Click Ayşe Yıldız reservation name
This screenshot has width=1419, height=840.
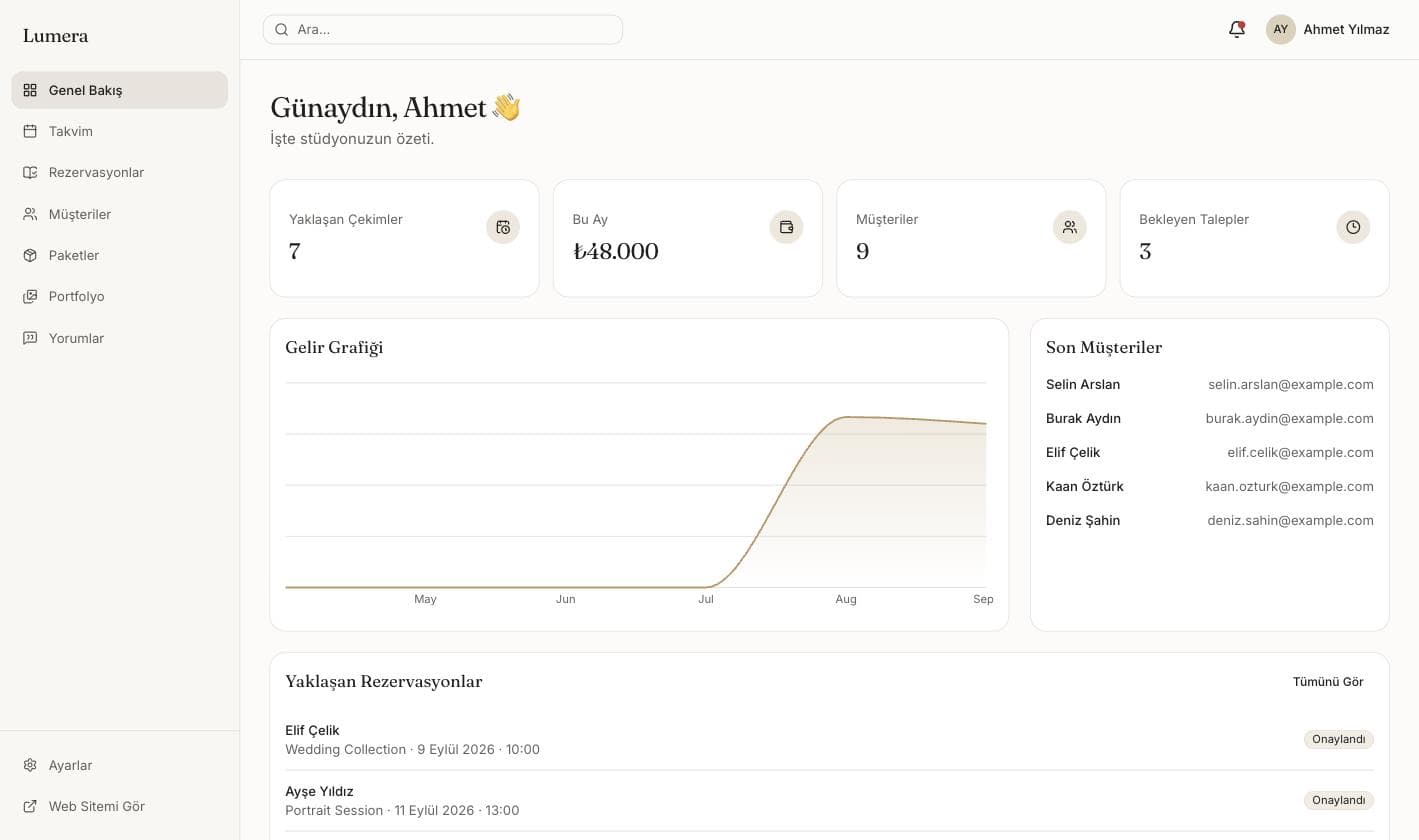point(319,791)
